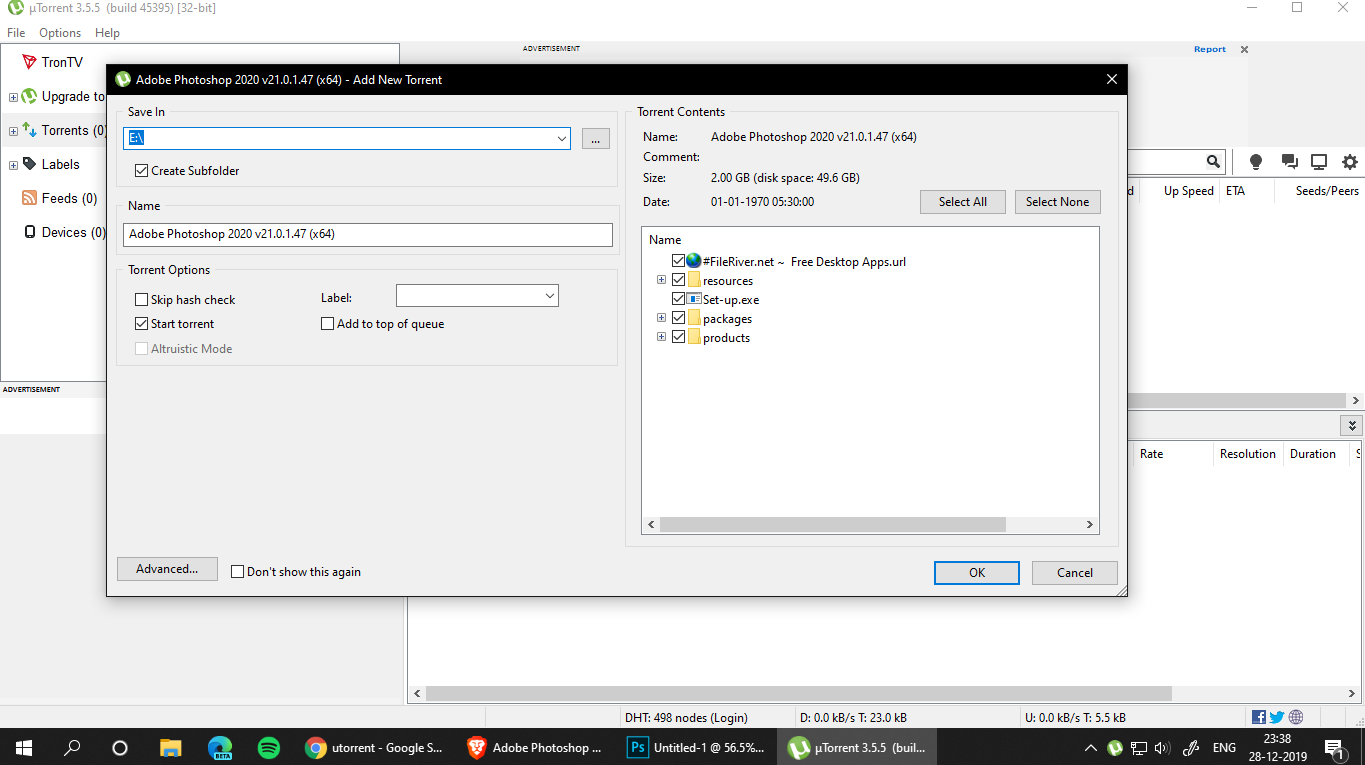1365x765 pixels.
Task: Check Add to top of queue
Action: [x=328, y=324]
